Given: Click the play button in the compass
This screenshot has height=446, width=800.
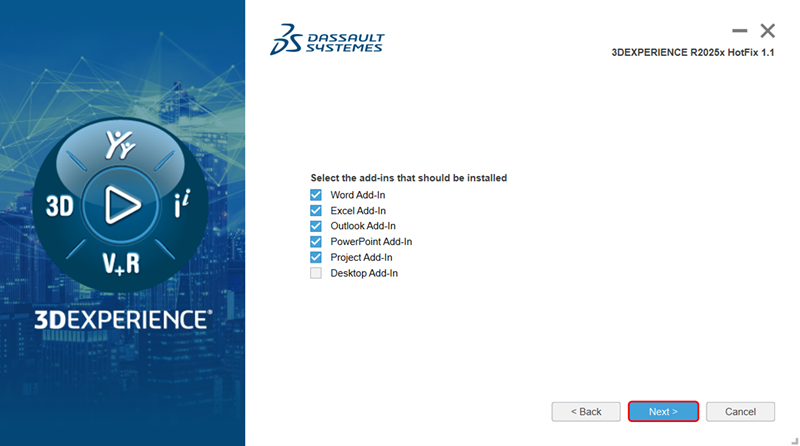Looking at the screenshot, I should point(122,205).
